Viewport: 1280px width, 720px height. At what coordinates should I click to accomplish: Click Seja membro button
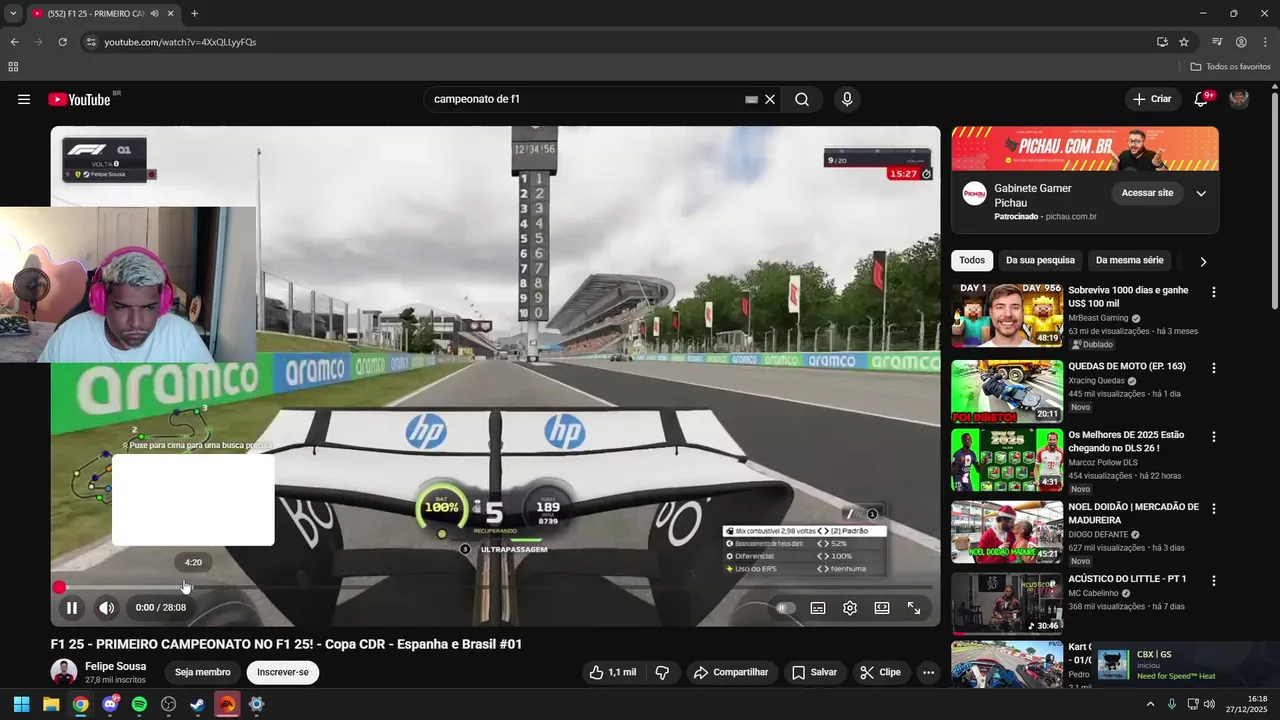pos(202,672)
